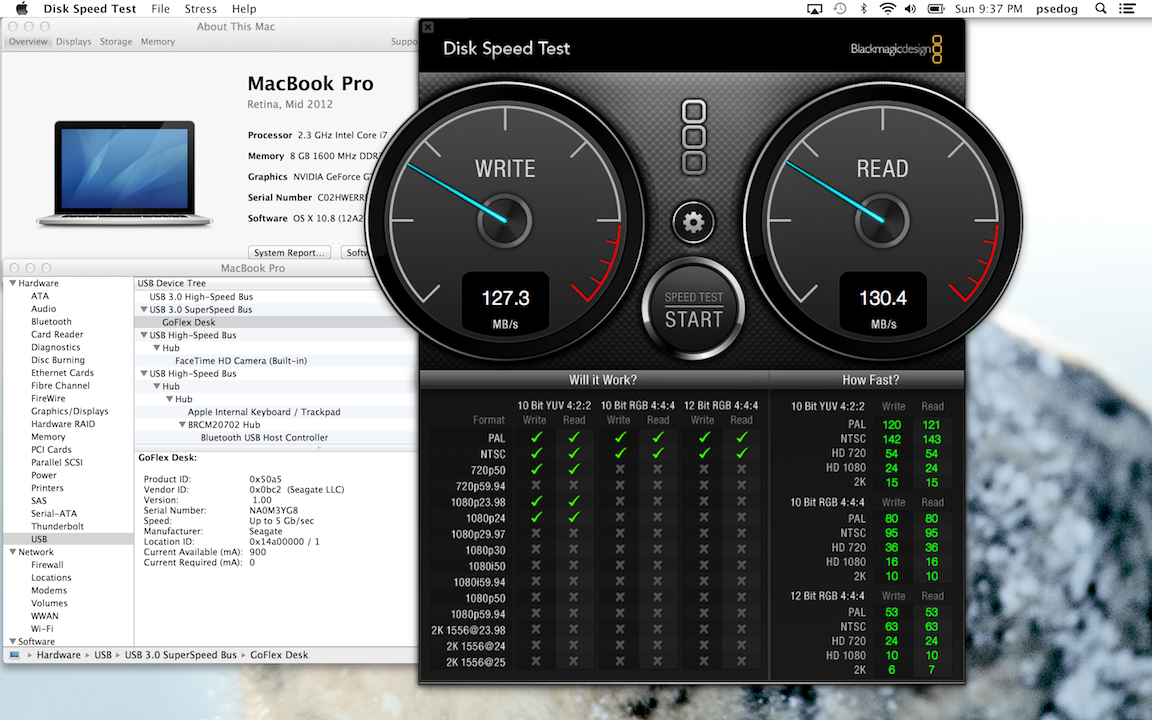
Task: Click the pane divider handle below device tree
Action: [319, 447]
